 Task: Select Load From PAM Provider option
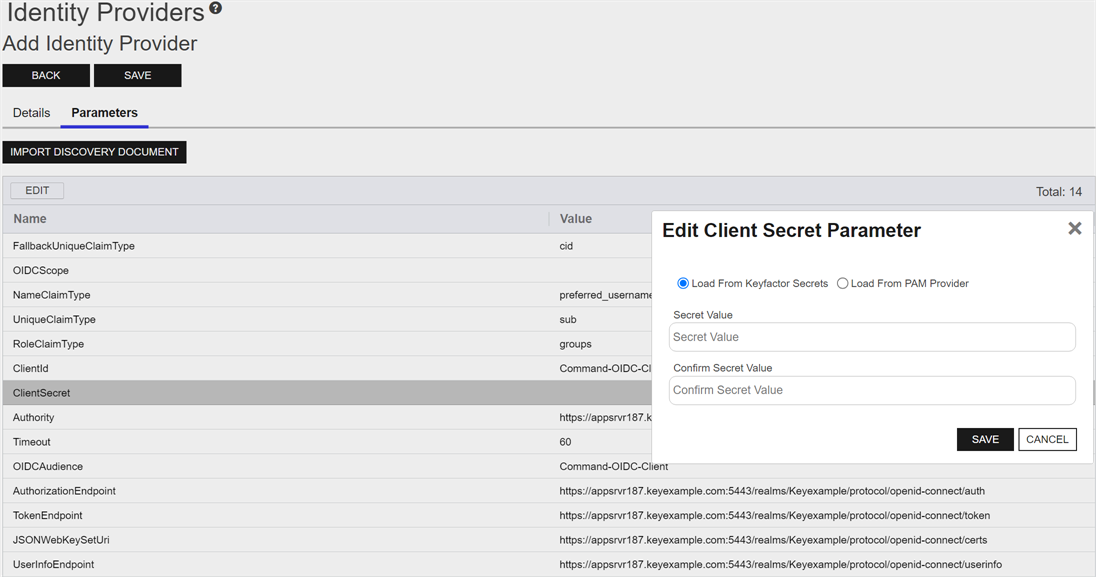pos(842,283)
